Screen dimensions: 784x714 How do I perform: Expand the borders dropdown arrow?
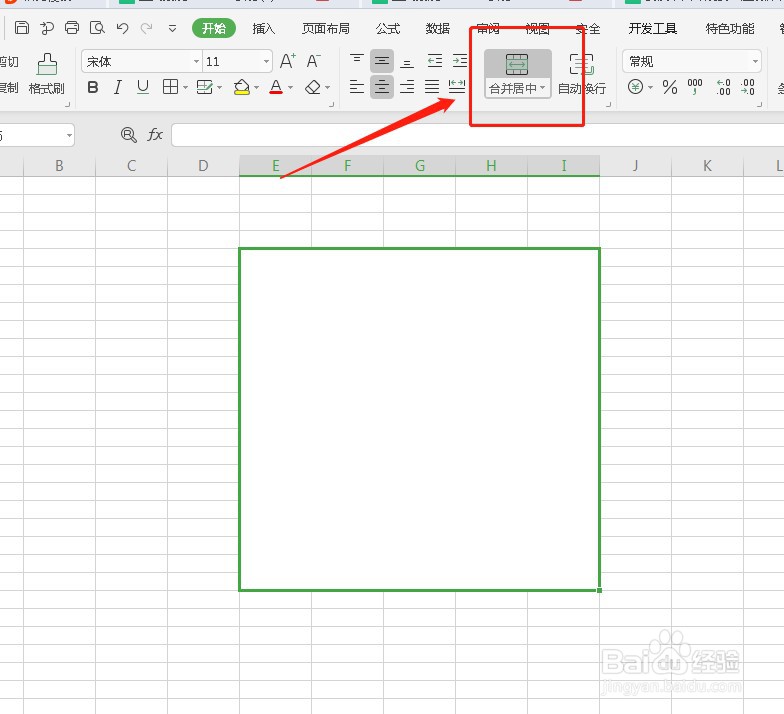pos(185,88)
